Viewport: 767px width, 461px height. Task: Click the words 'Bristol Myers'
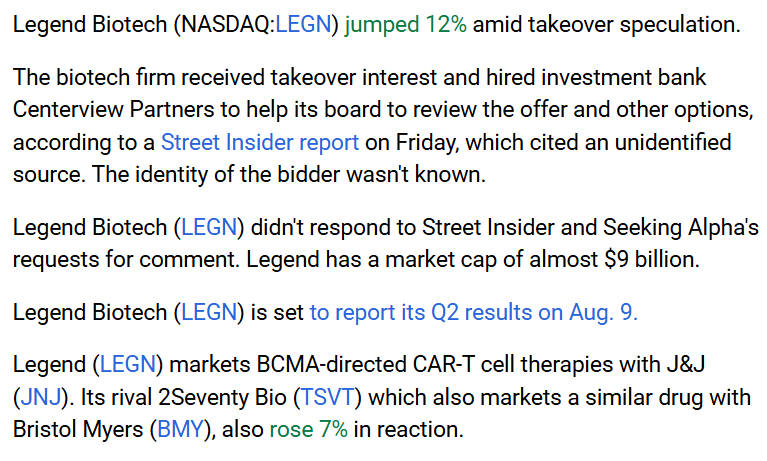coord(78,430)
